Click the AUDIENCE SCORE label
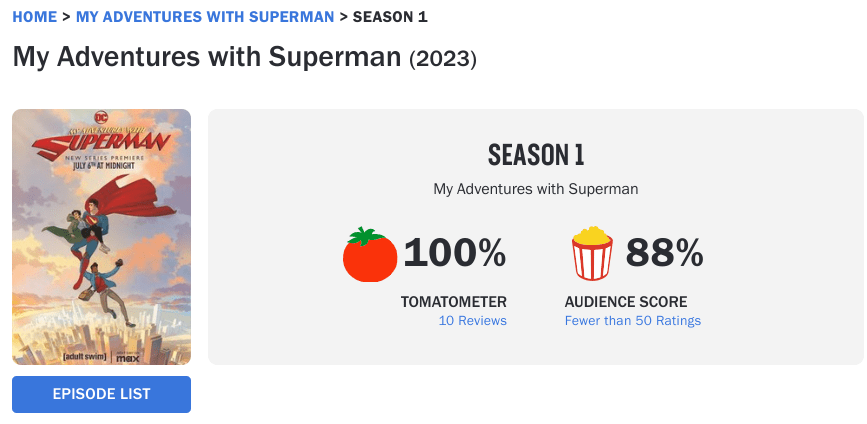Viewport: 867px width, 424px height. [626, 301]
